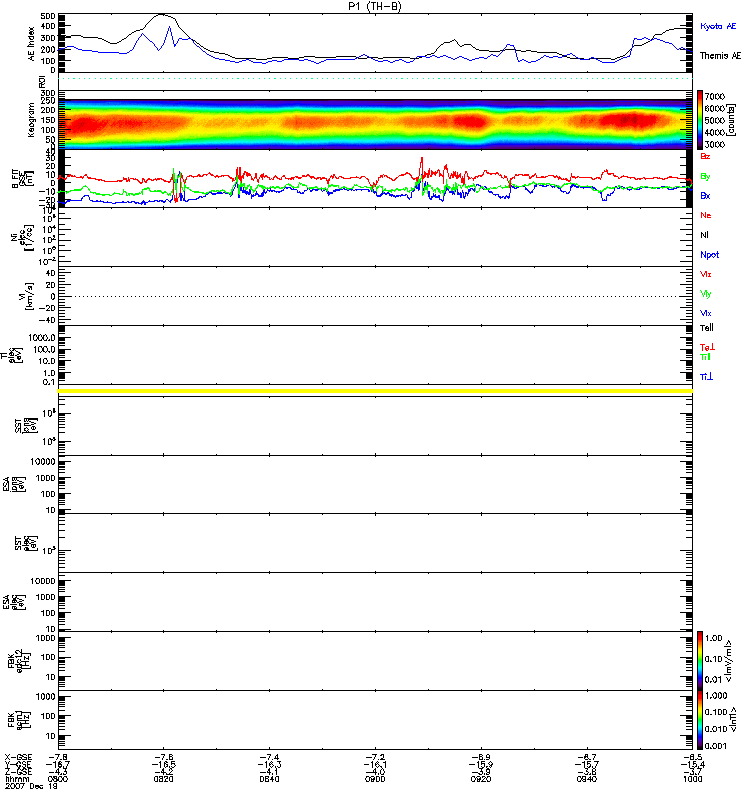
Task: Click the "0940" time tick label
Action: [587, 779]
